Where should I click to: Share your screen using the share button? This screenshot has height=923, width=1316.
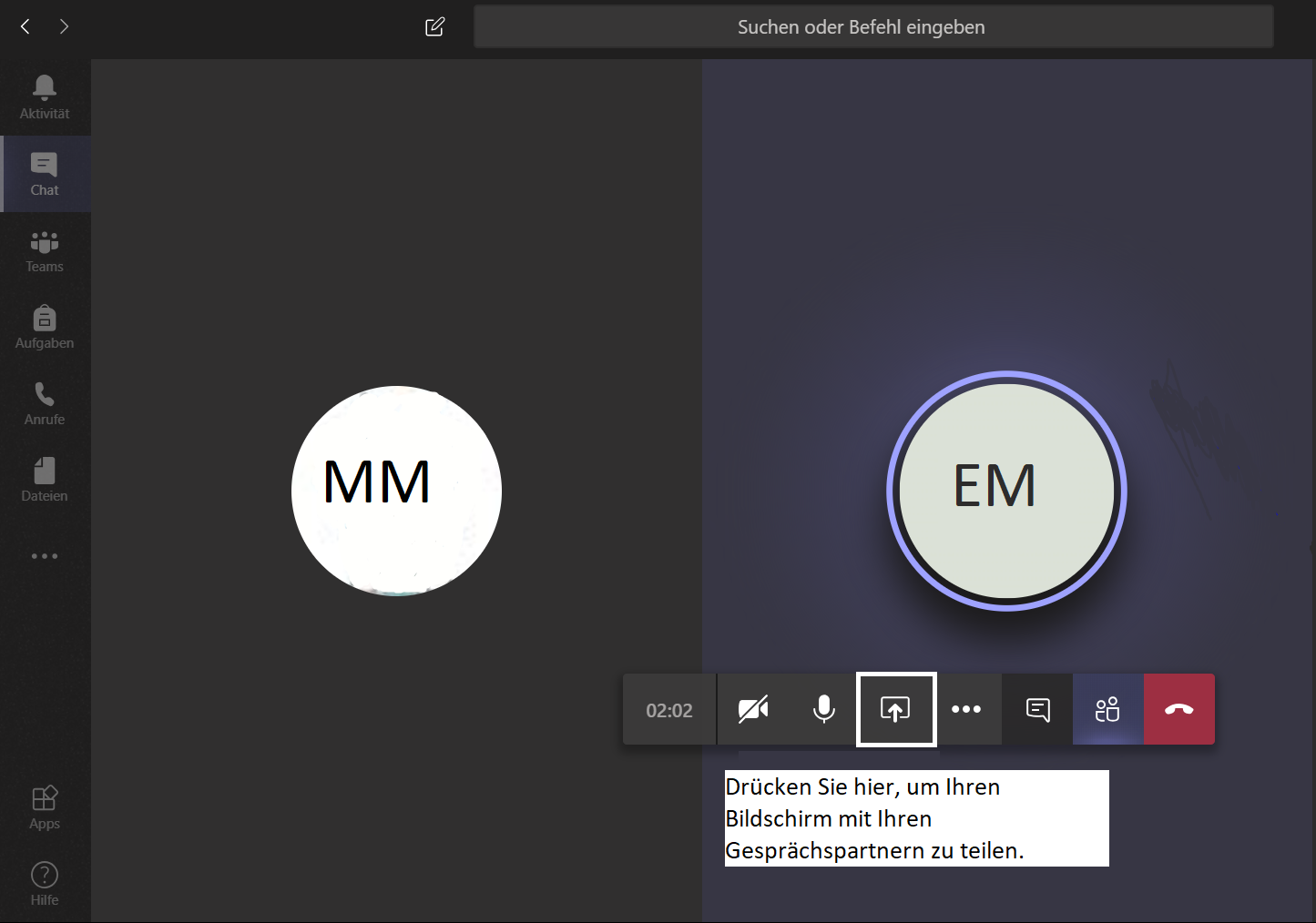pyautogui.click(x=895, y=709)
